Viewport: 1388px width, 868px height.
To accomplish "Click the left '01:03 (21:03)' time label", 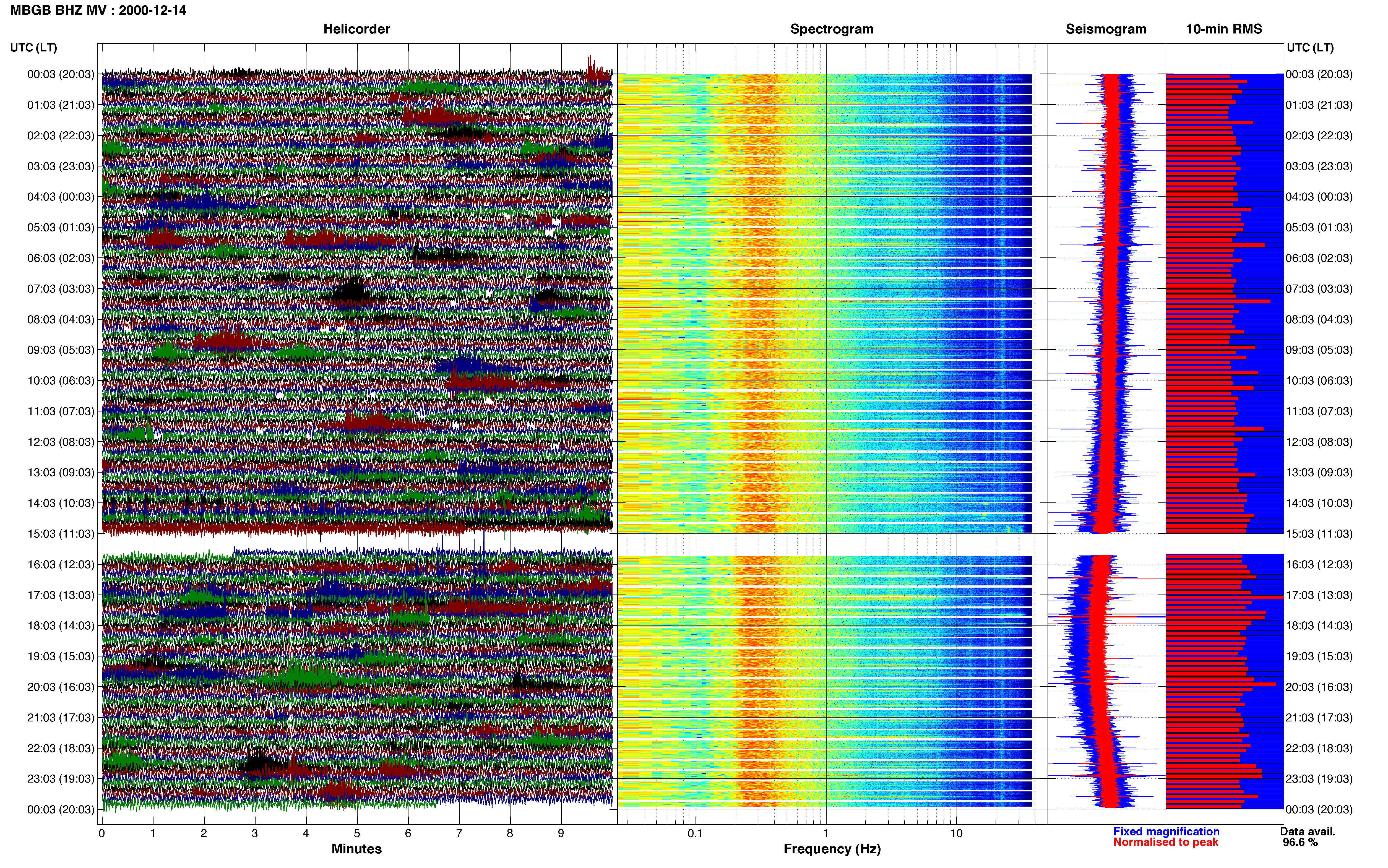I will [x=60, y=105].
